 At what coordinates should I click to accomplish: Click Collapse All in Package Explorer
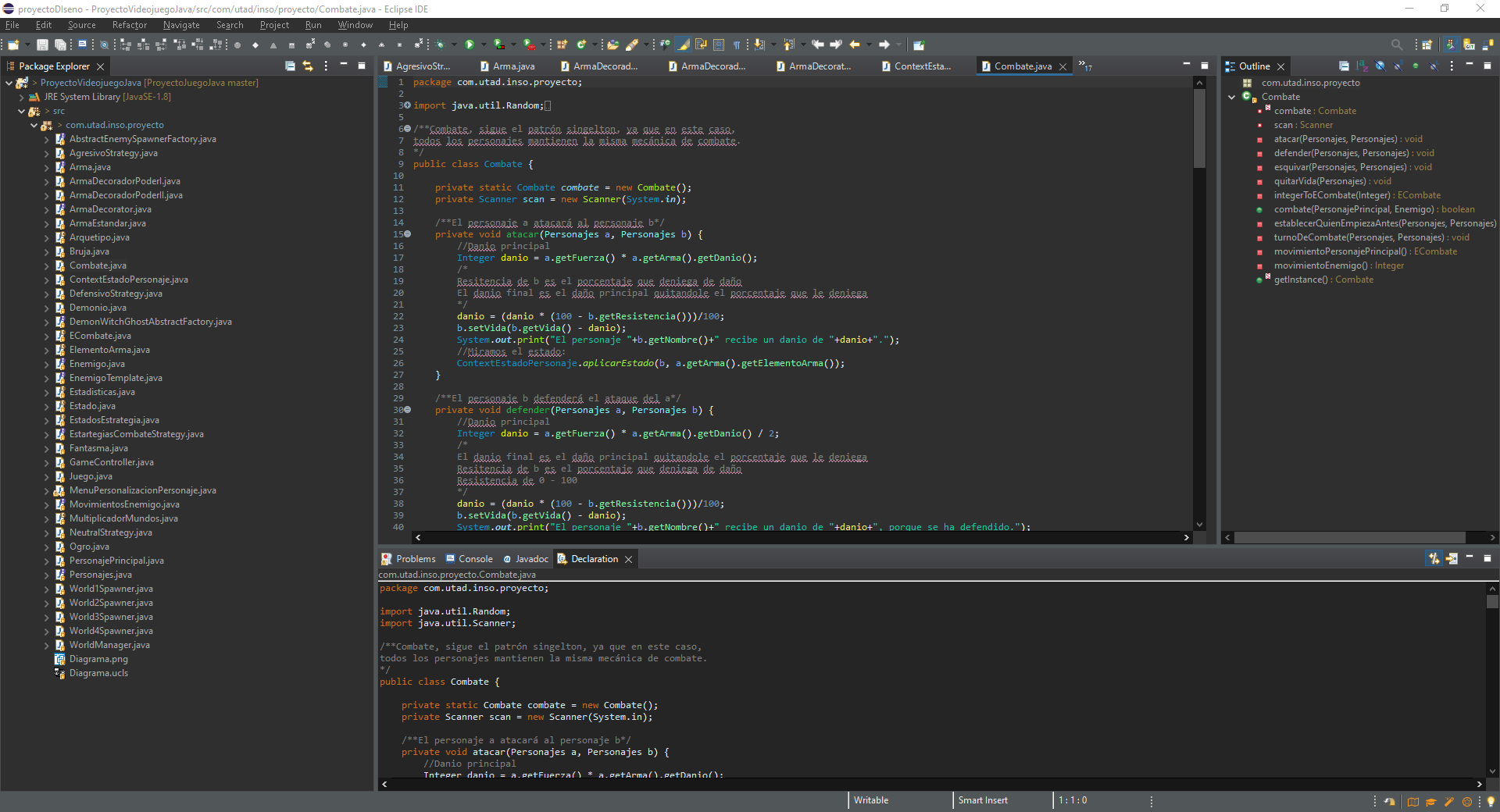(x=290, y=66)
